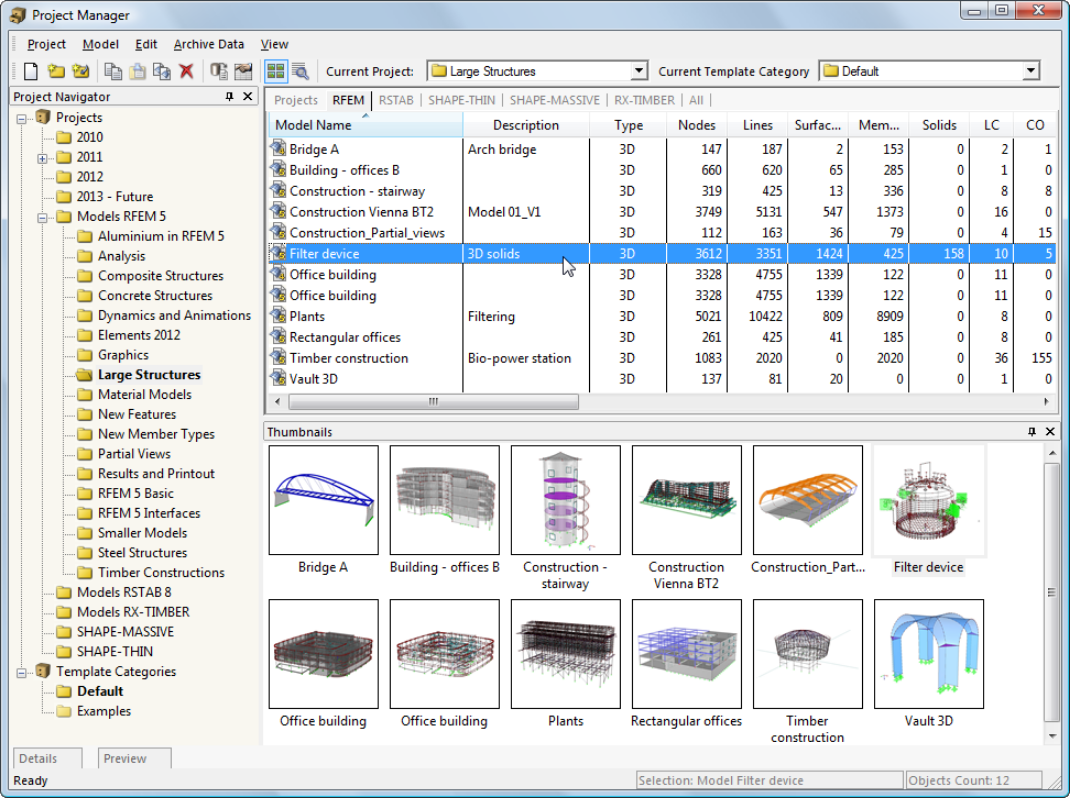Click the Template Categories root icon
The width and height of the screenshot is (1070, 798).
pos(43,671)
